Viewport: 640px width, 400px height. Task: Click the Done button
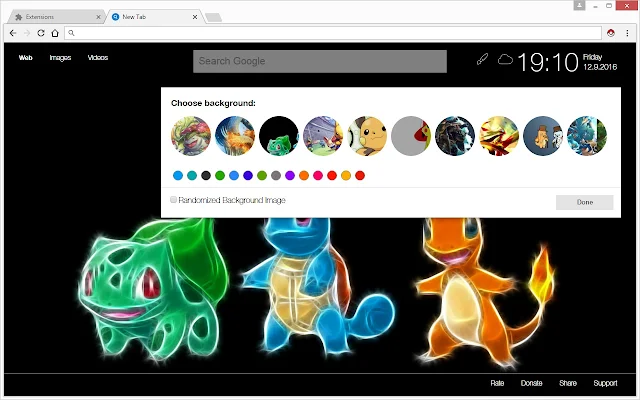[x=584, y=202]
